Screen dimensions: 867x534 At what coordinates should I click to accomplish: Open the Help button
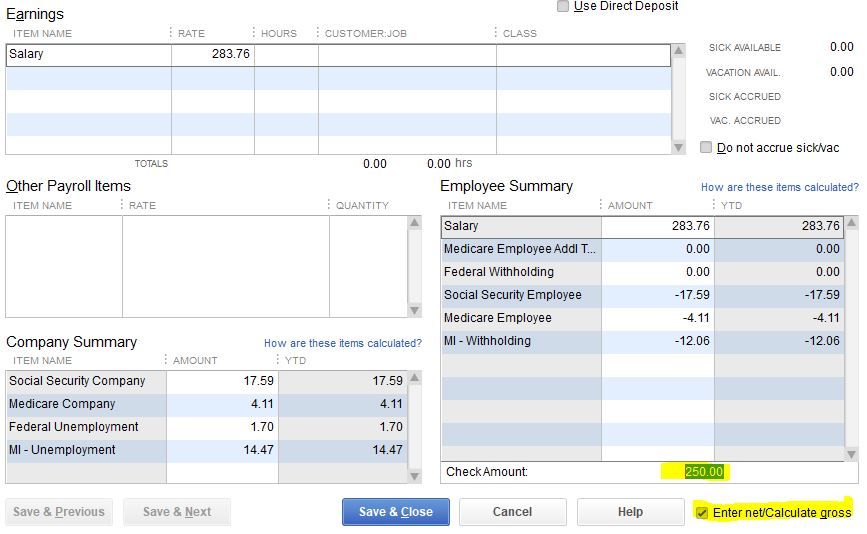(x=630, y=512)
